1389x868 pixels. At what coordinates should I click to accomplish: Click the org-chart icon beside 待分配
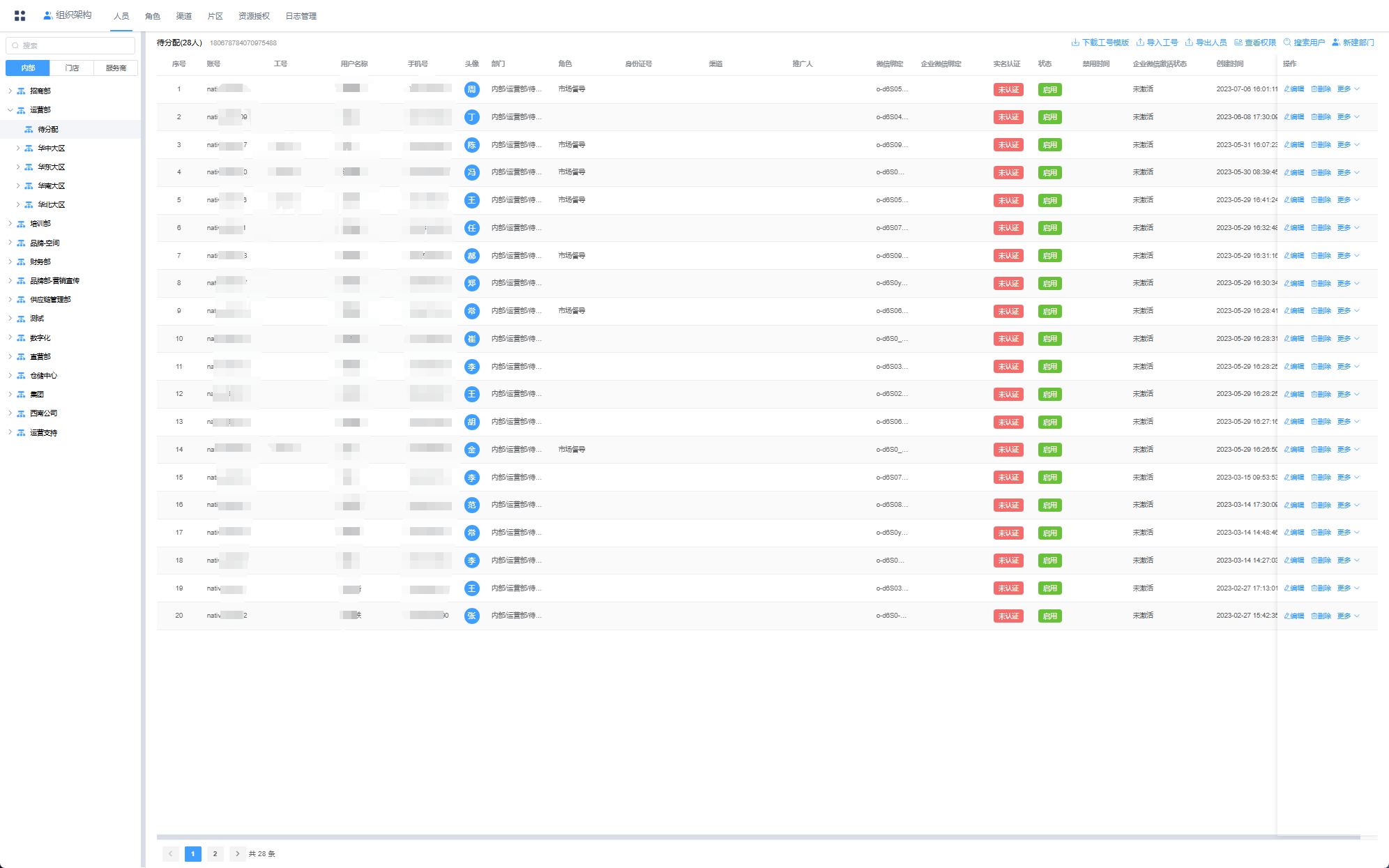(x=29, y=129)
